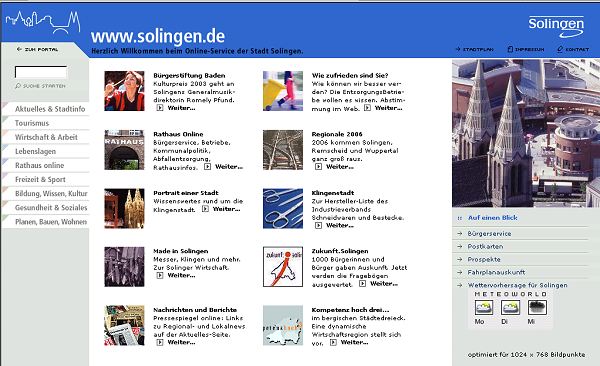Click the Stadtplan arrow link in header

point(474,49)
